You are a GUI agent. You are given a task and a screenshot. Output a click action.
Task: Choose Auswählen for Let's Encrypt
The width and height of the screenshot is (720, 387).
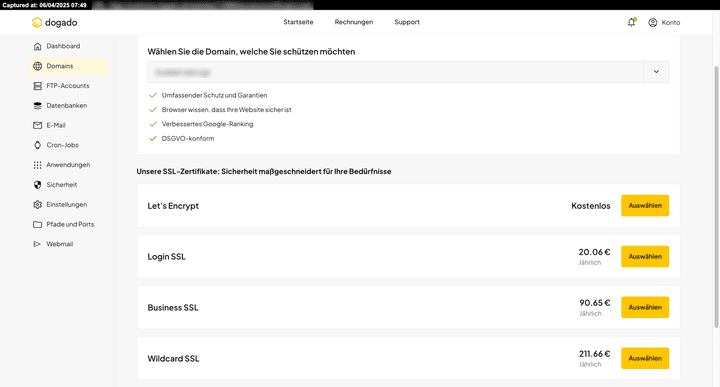645,206
